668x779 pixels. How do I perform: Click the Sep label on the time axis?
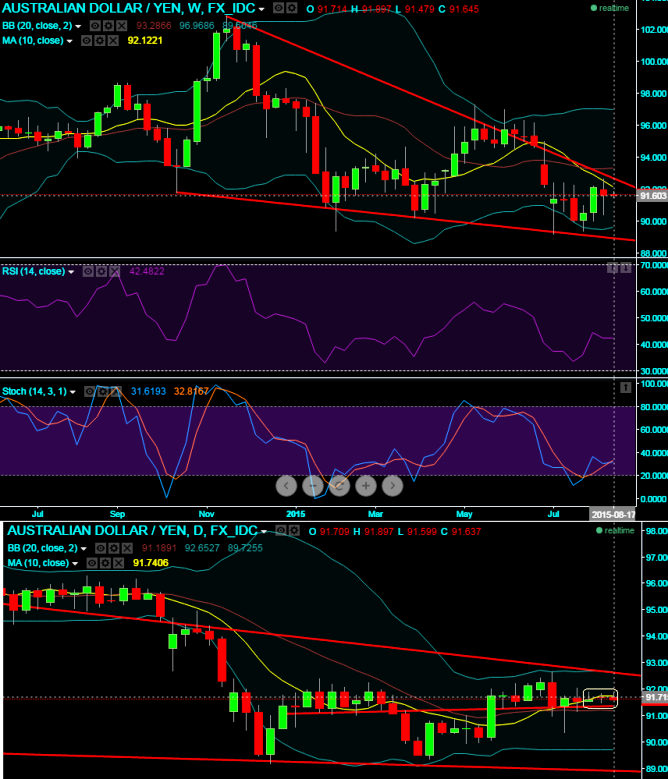(117, 514)
